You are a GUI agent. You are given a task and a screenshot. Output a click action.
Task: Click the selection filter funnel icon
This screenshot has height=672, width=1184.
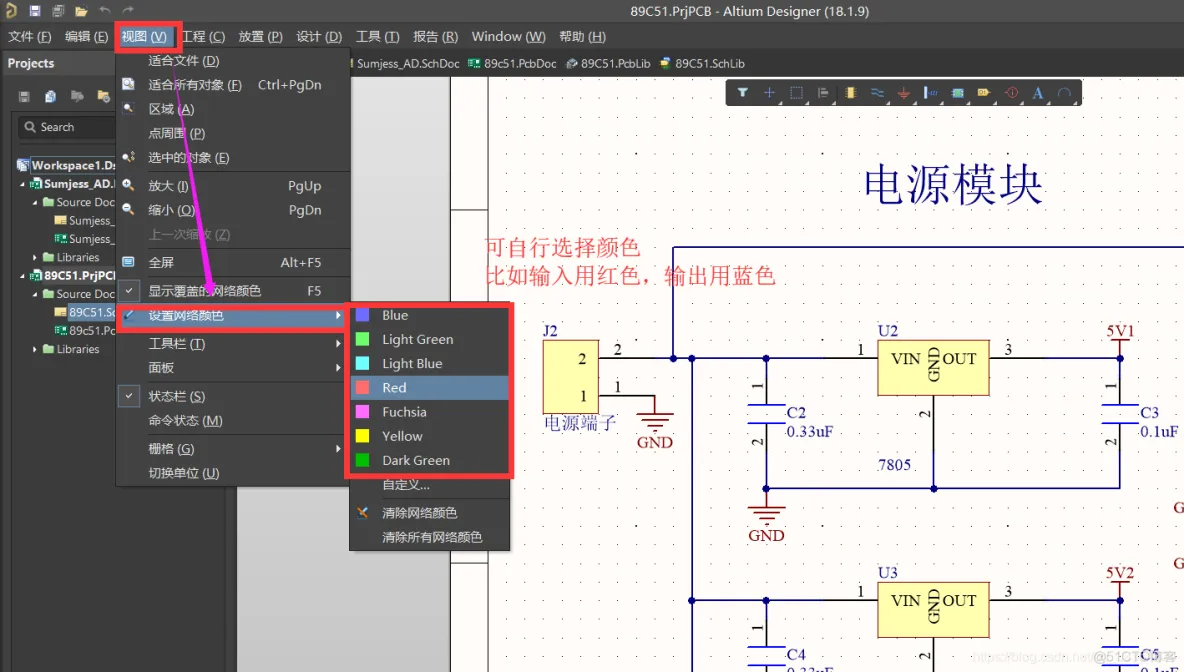pyautogui.click(x=743, y=93)
